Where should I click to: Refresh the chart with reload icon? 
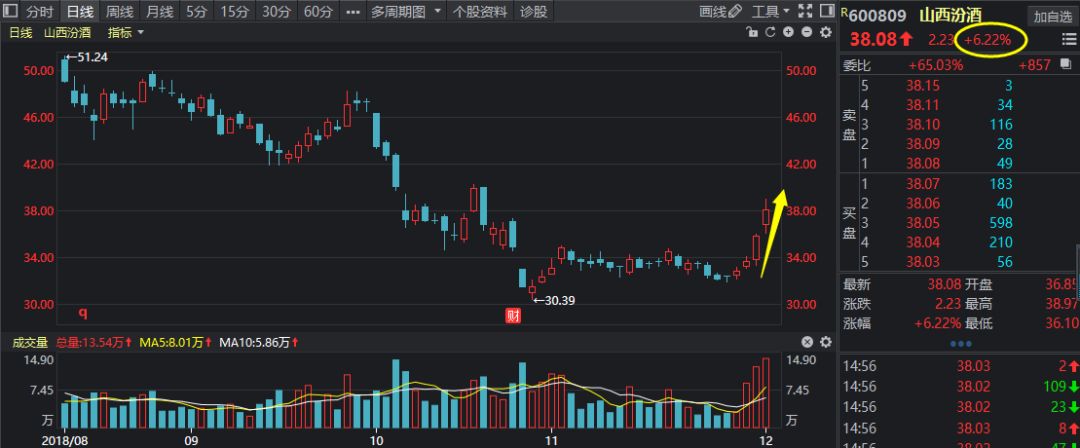[771, 32]
